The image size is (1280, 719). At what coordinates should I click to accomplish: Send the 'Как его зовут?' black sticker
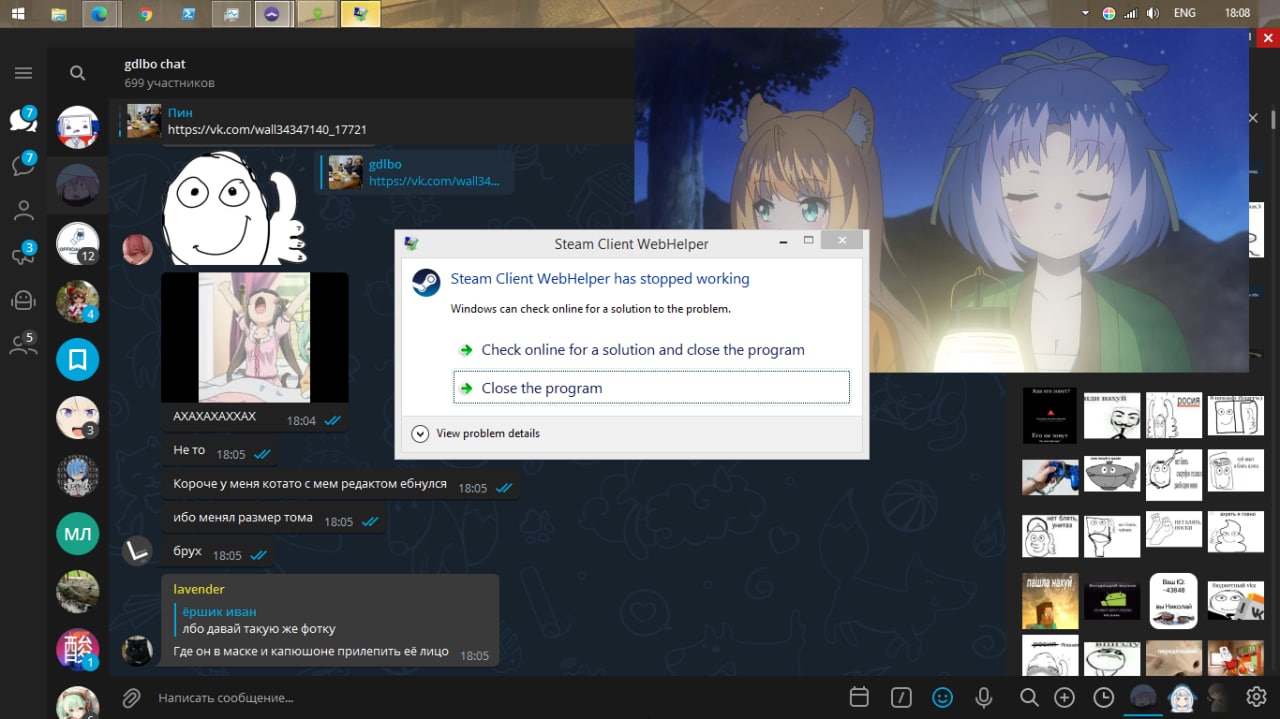tap(1050, 415)
